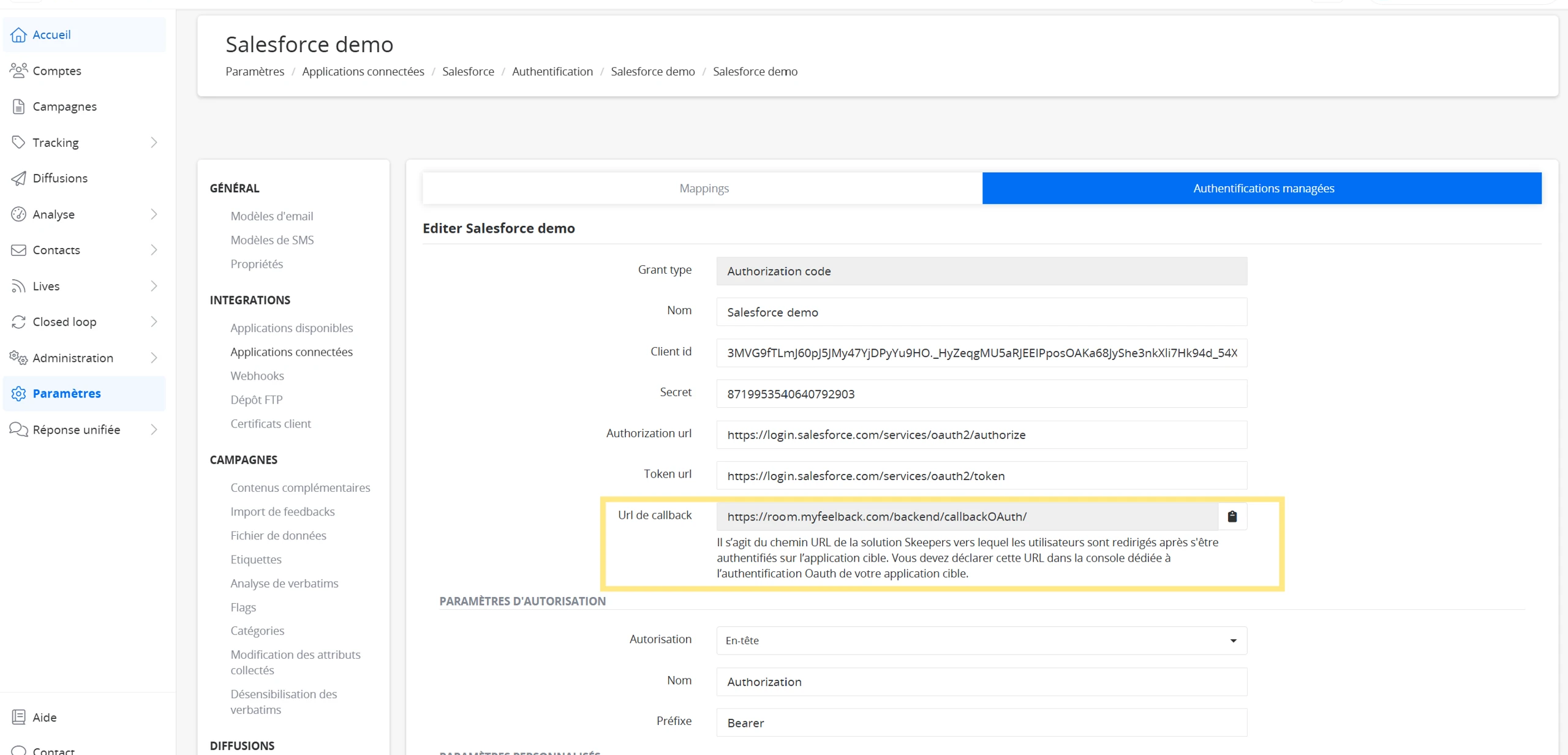This screenshot has height=755, width=1568.
Task: Expand the Réponse unifiée submenu chevron
Action: pyautogui.click(x=154, y=430)
